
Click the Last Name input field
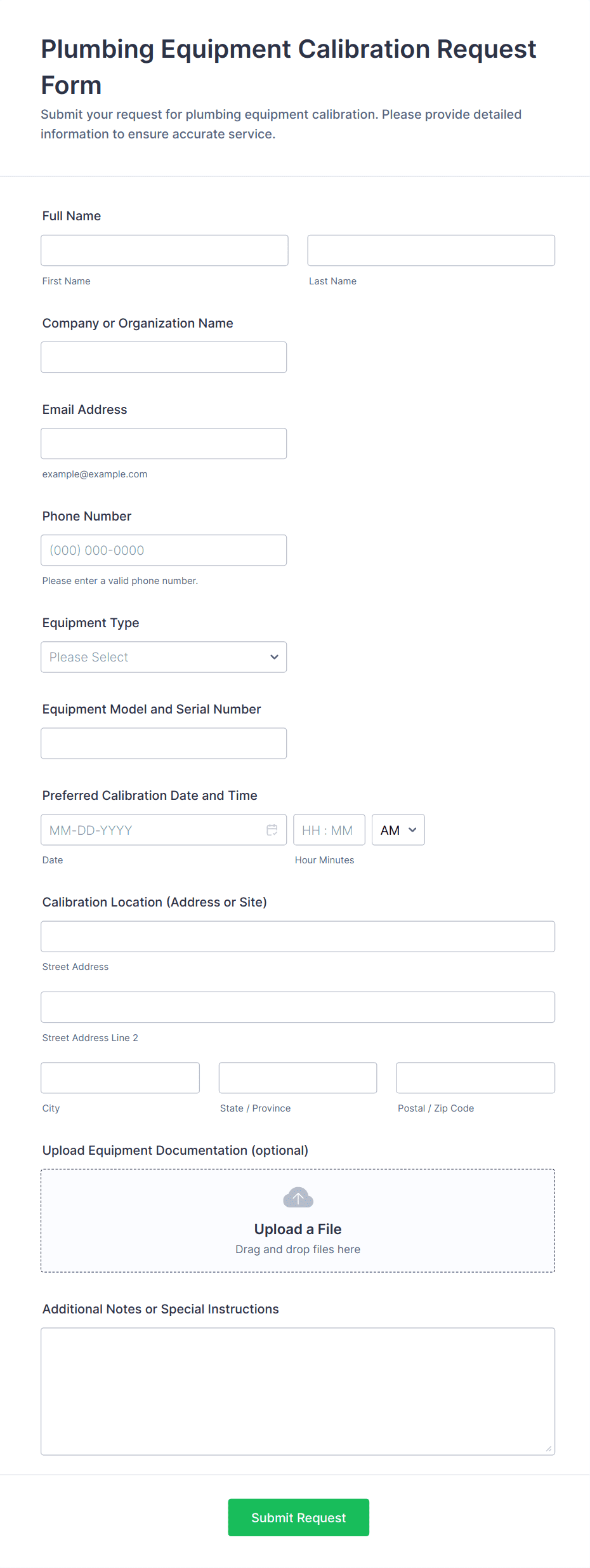point(430,250)
